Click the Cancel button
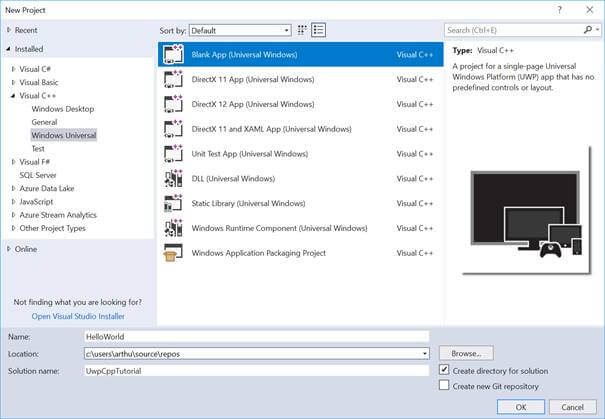 pyautogui.click(x=573, y=407)
